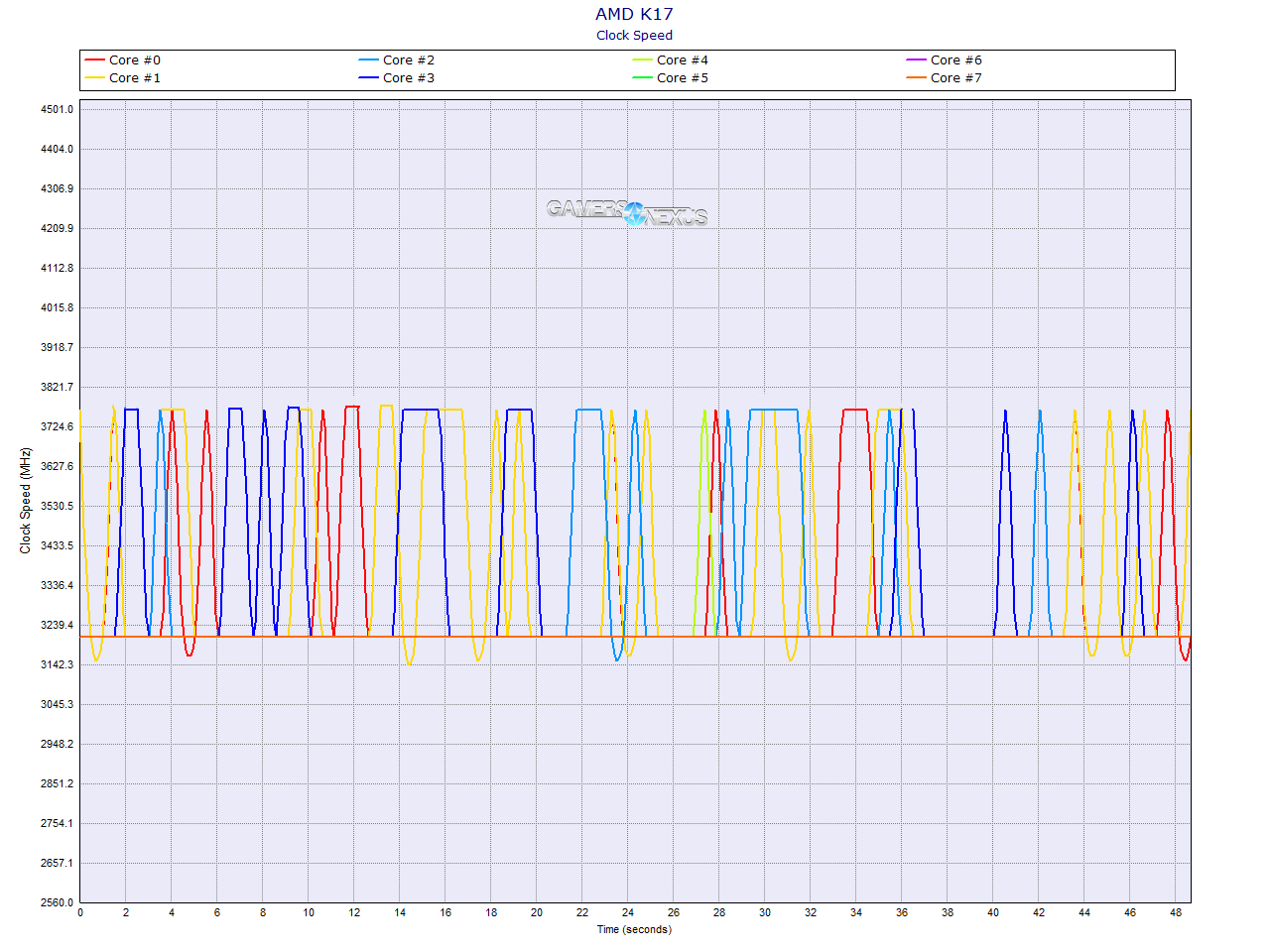The image size is (1270, 952).
Task: Select the Core #4 legend label
Action: pyautogui.click(x=683, y=60)
